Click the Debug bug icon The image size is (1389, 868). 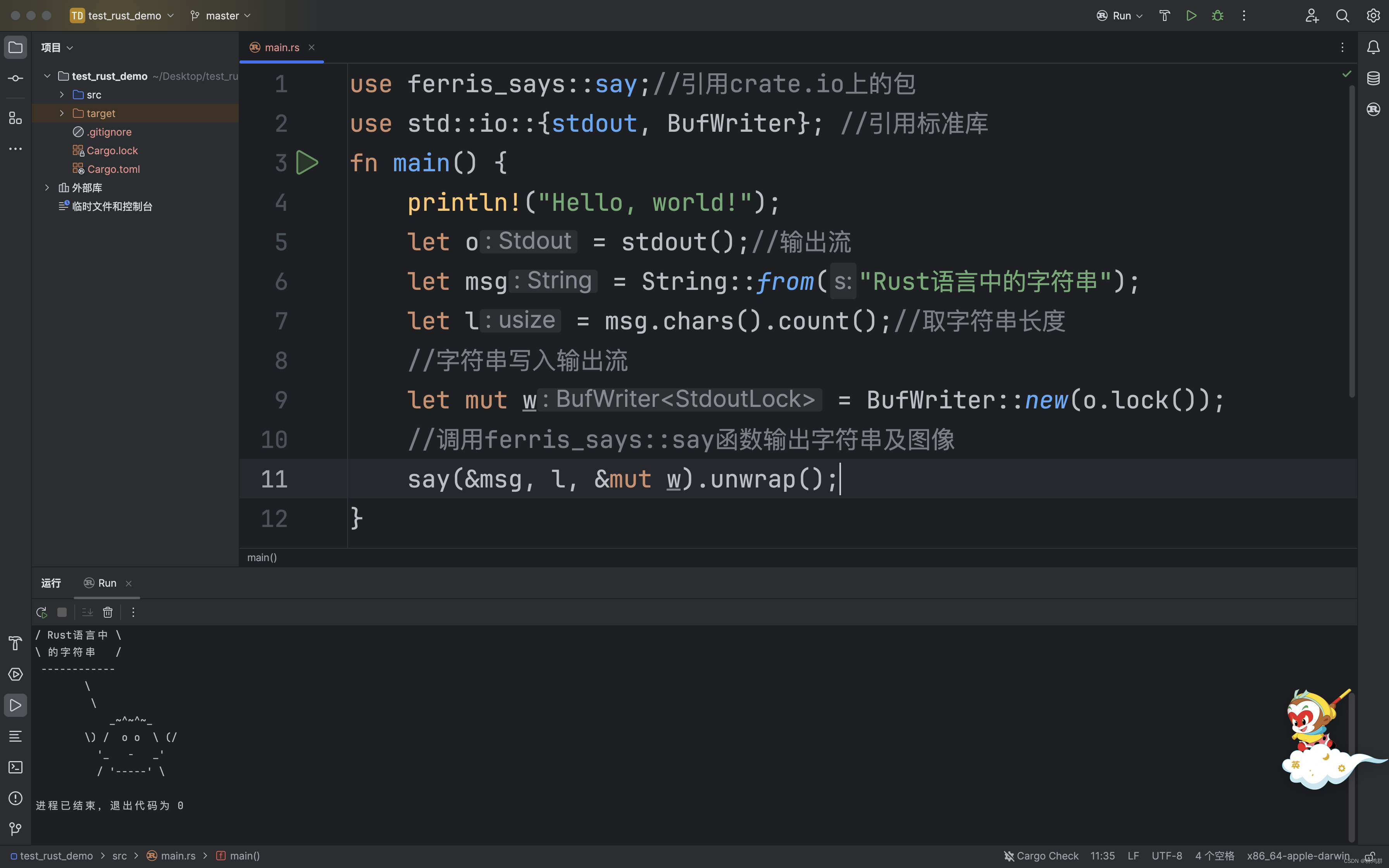pos(1217,15)
